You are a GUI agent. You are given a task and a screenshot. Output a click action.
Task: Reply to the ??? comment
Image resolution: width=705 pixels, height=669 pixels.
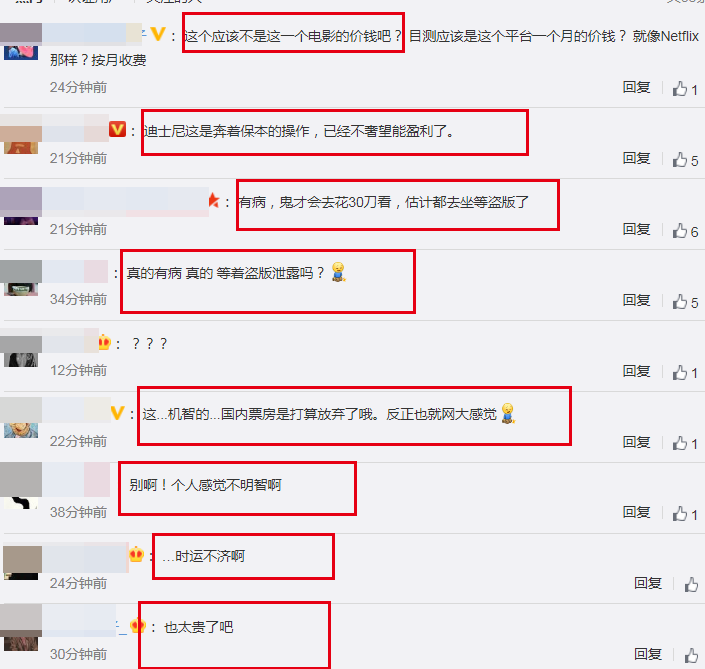636,371
